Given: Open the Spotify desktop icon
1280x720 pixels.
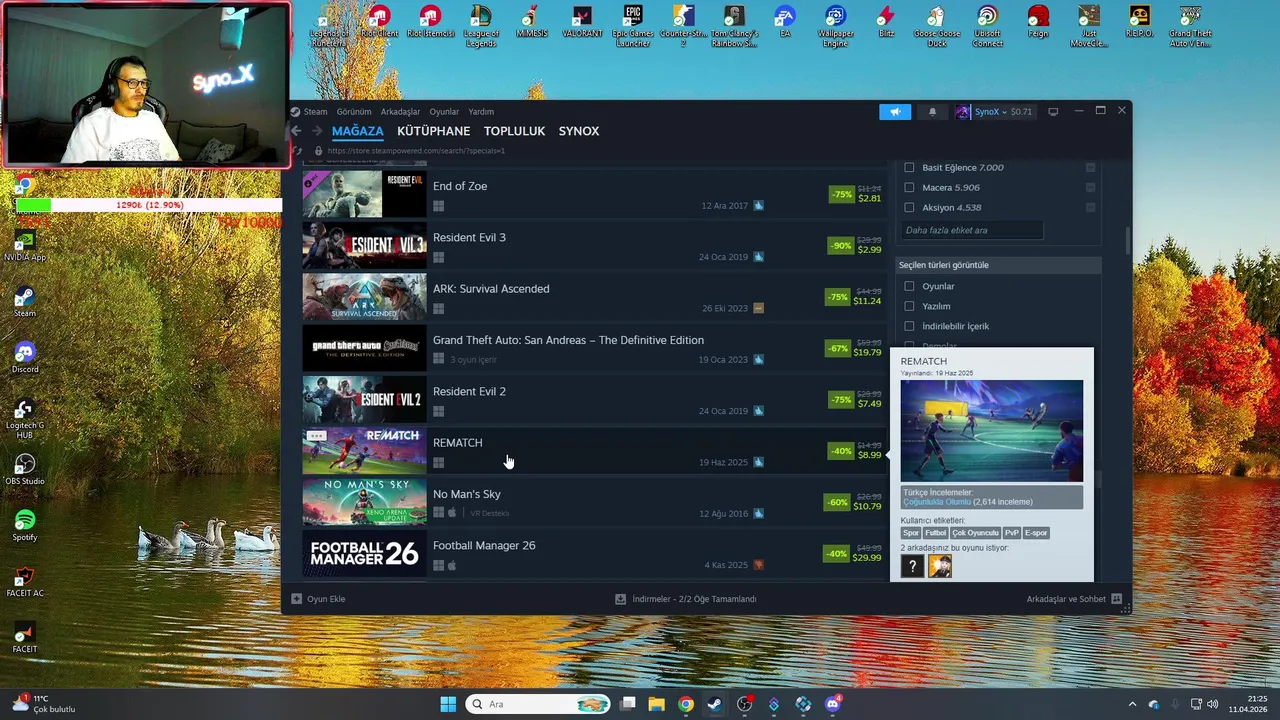Looking at the screenshot, I should [25, 527].
